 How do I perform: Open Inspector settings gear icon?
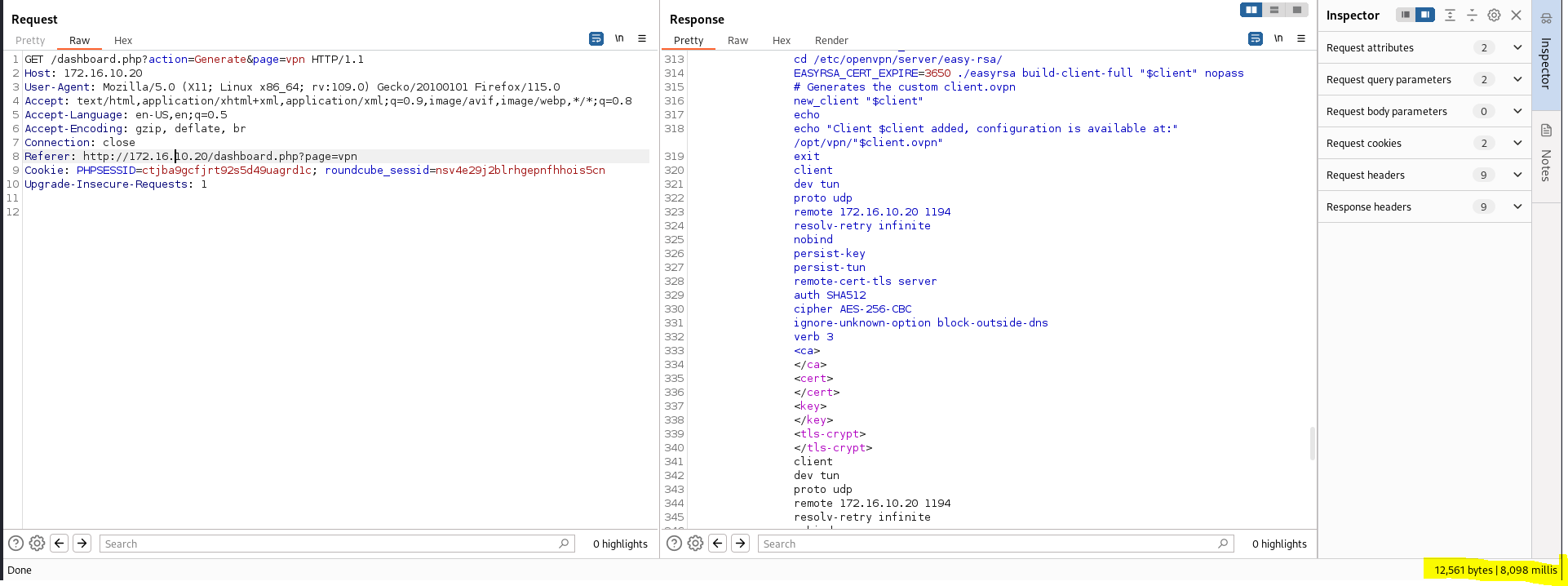coord(1494,16)
